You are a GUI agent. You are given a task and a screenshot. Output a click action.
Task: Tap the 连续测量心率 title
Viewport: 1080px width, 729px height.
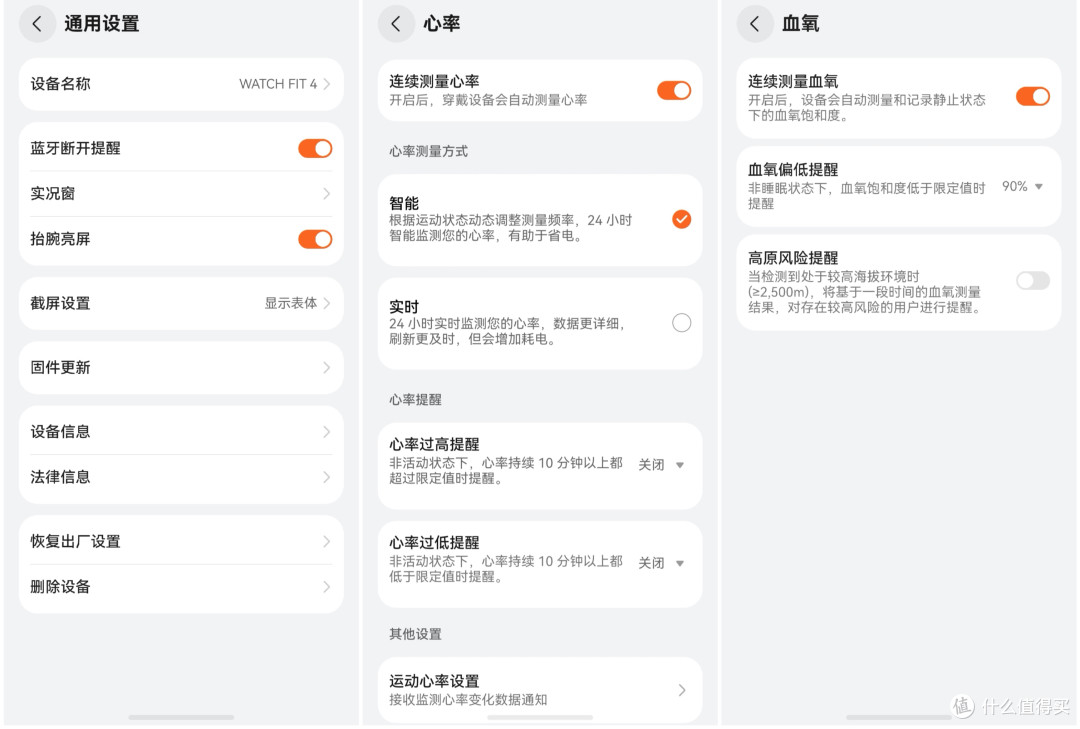[435, 81]
